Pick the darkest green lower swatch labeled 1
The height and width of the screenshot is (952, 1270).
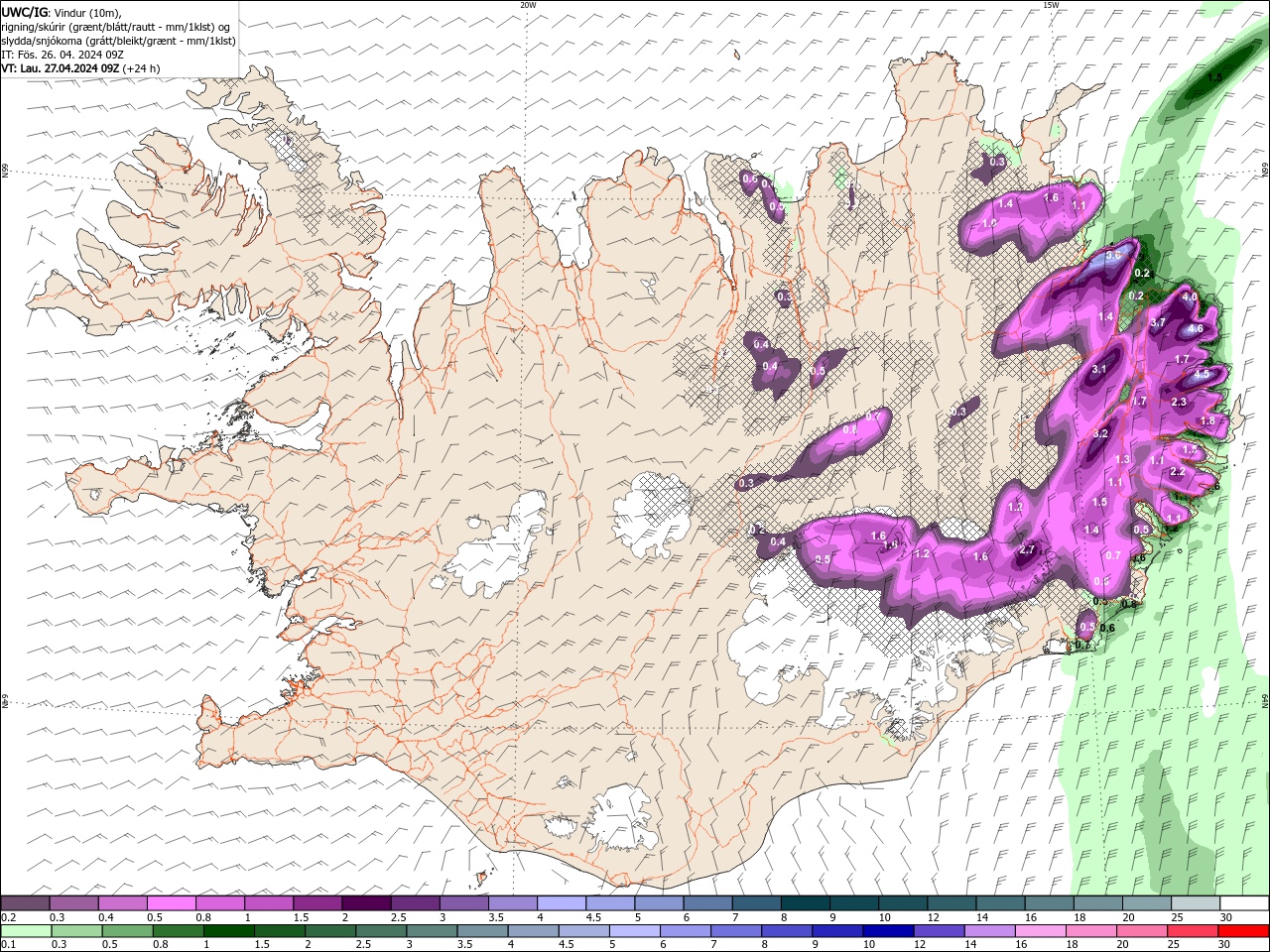tap(228, 931)
